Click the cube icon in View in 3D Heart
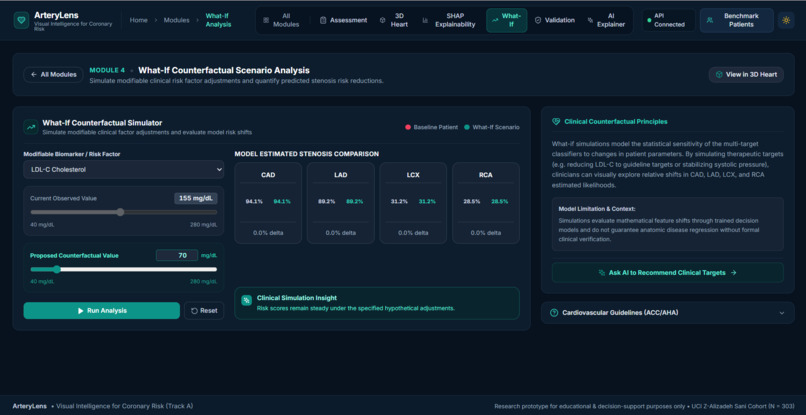The height and width of the screenshot is (415, 806). (x=719, y=75)
